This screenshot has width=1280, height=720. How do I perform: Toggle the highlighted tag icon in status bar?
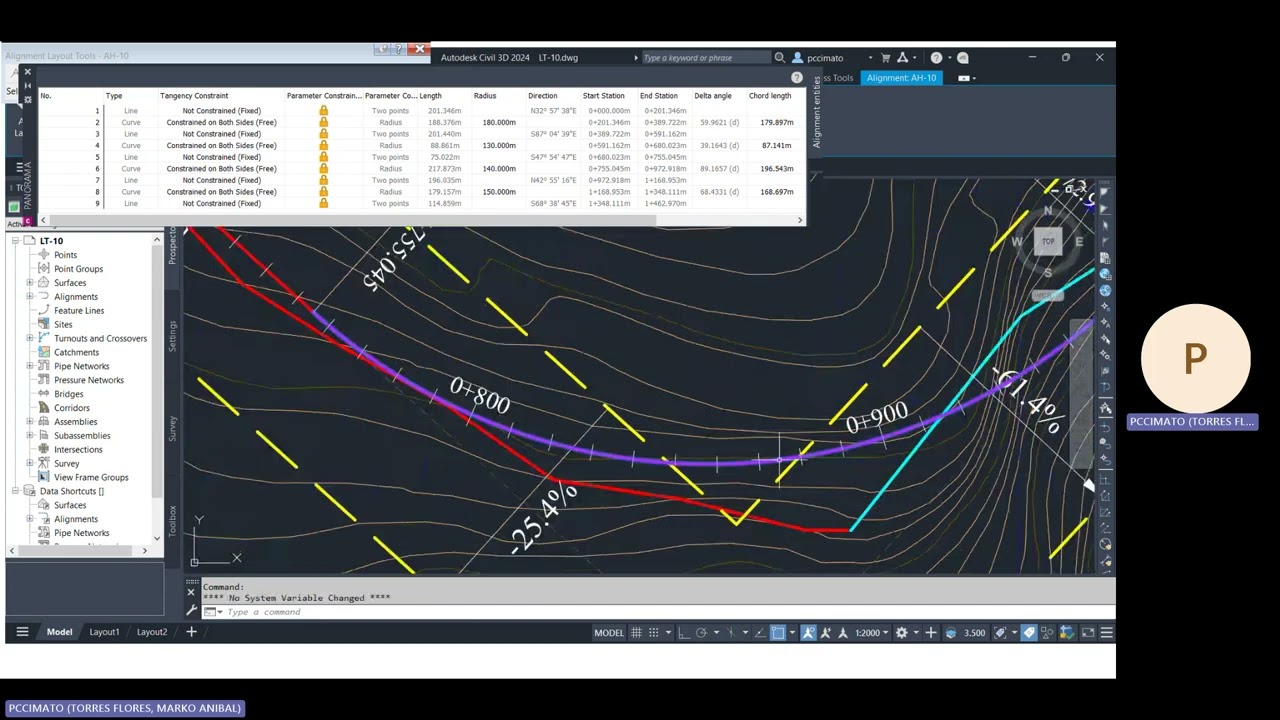tap(1029, 633)
